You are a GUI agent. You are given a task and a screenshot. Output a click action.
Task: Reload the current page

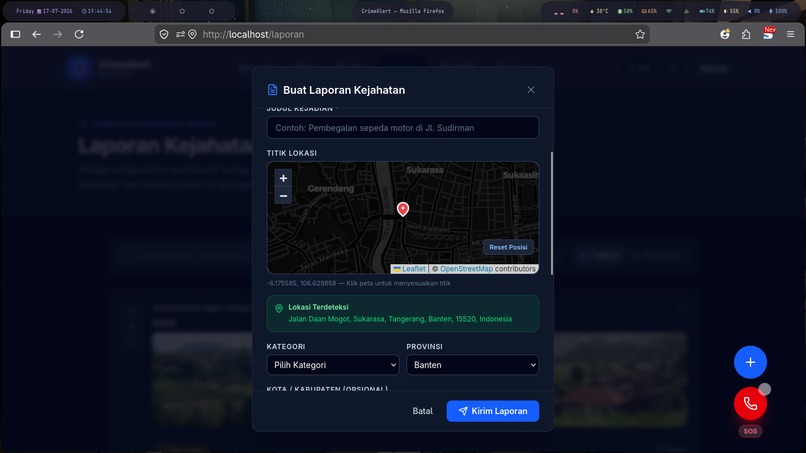[x=79, y=34]
